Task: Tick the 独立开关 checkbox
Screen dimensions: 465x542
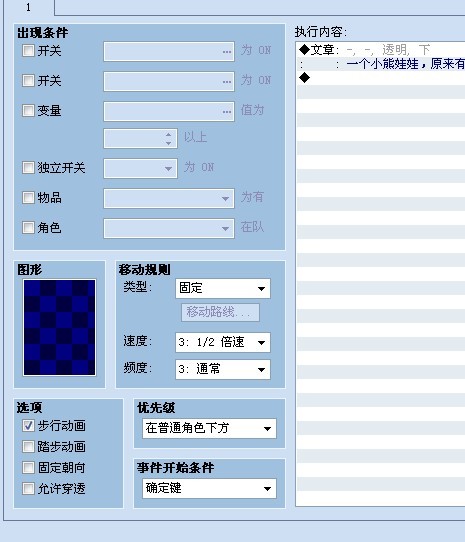Action: tap(28, 168)
